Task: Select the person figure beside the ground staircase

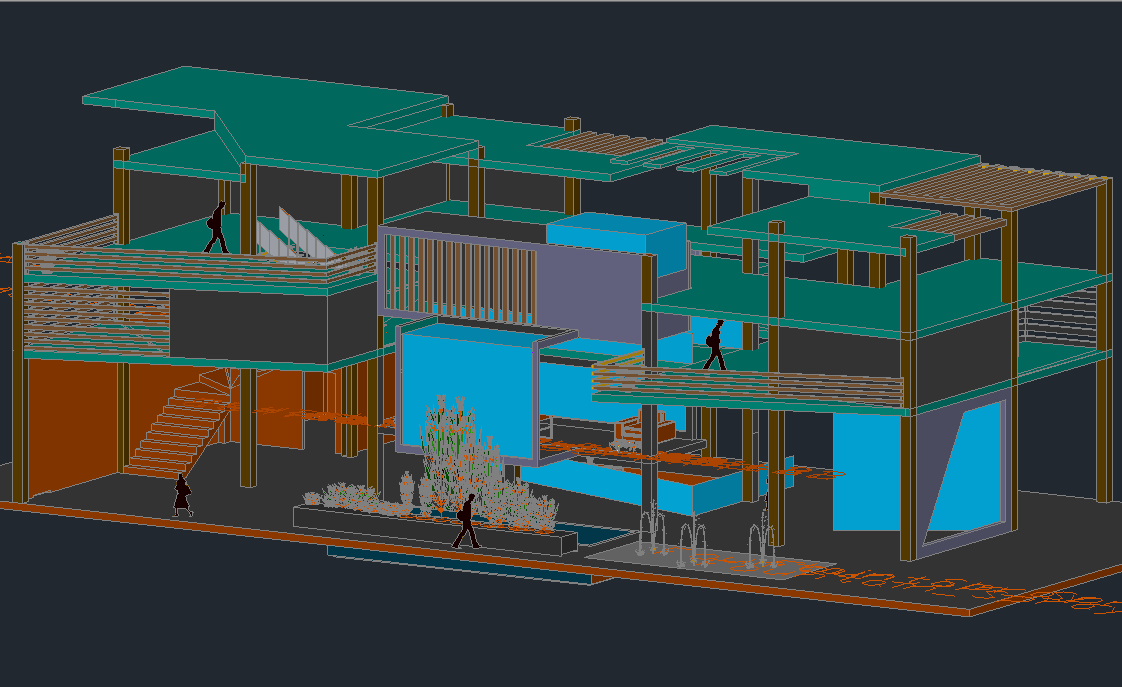Action: tap(182, 495)
